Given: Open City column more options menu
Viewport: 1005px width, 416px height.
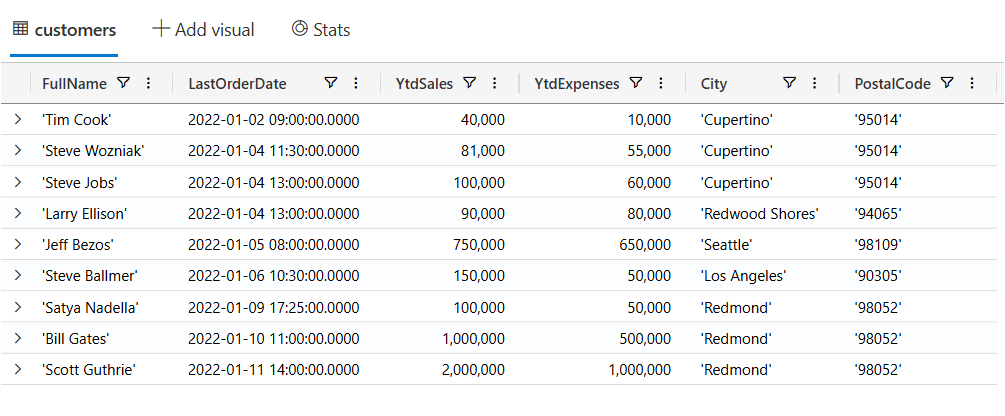Looking at the screenshot, I should 814,84.
